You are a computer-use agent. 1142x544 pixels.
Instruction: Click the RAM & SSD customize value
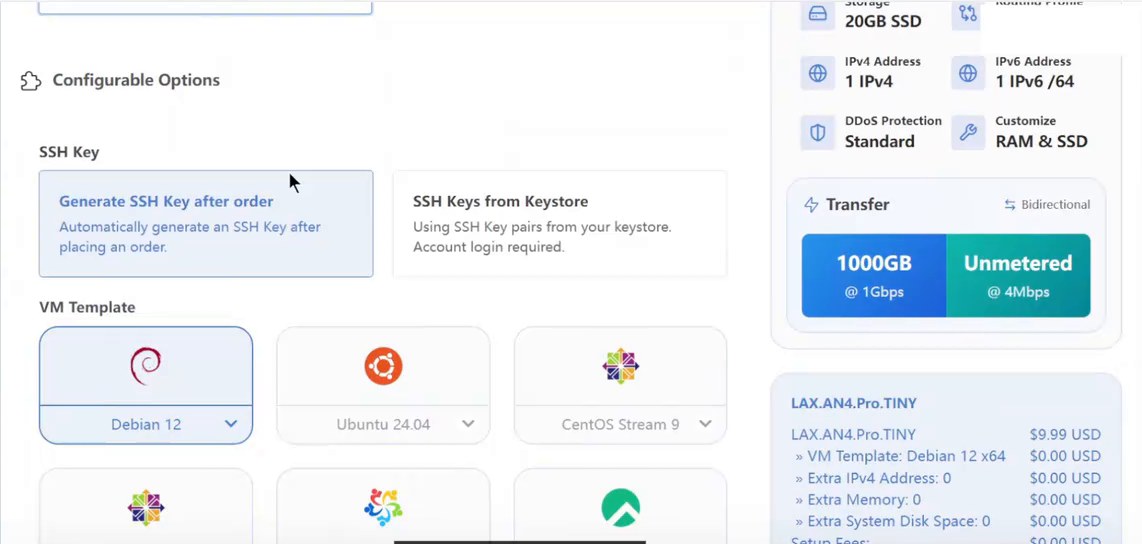1041,141
